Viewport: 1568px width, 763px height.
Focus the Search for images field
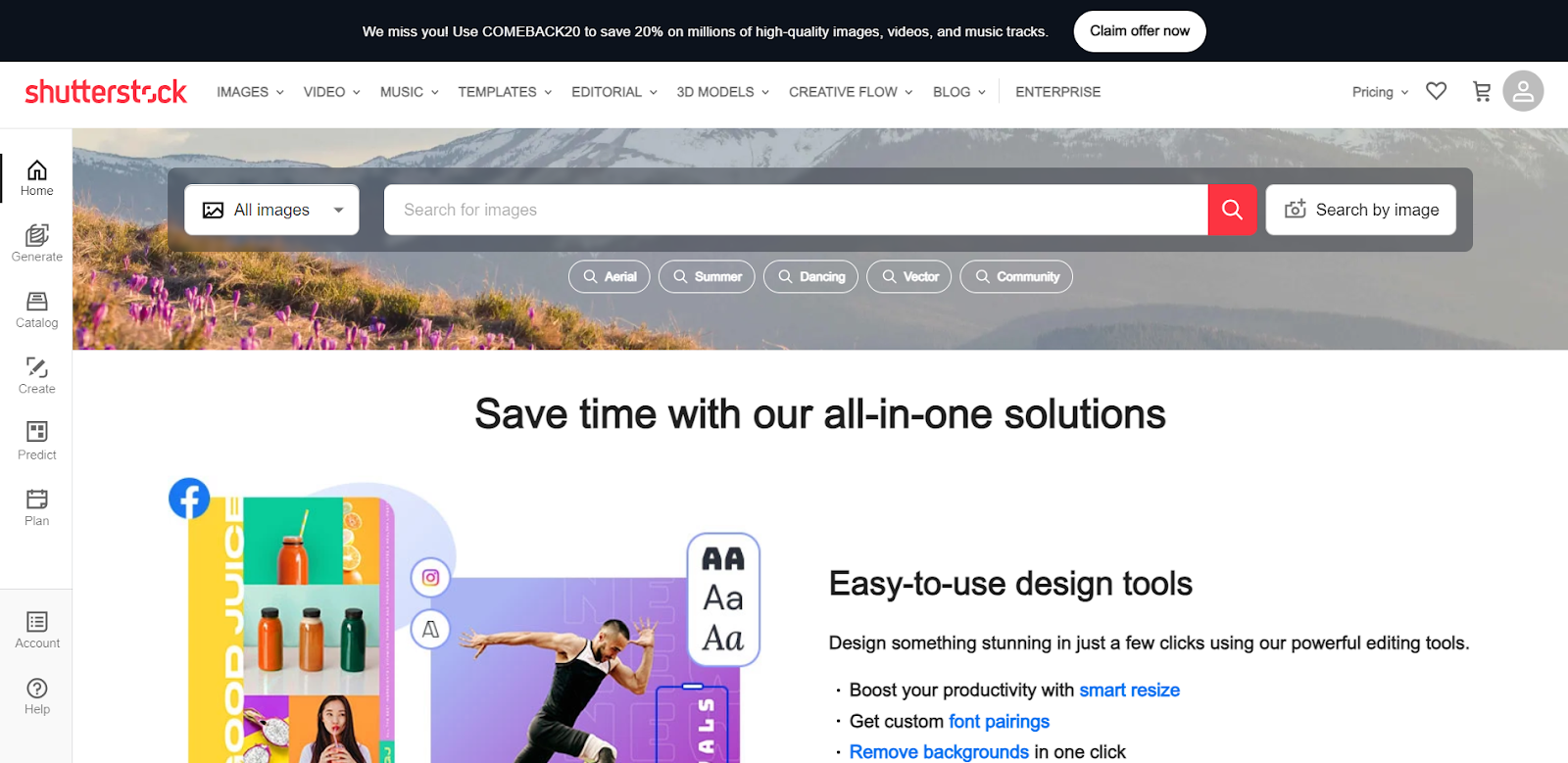(795, 210)
